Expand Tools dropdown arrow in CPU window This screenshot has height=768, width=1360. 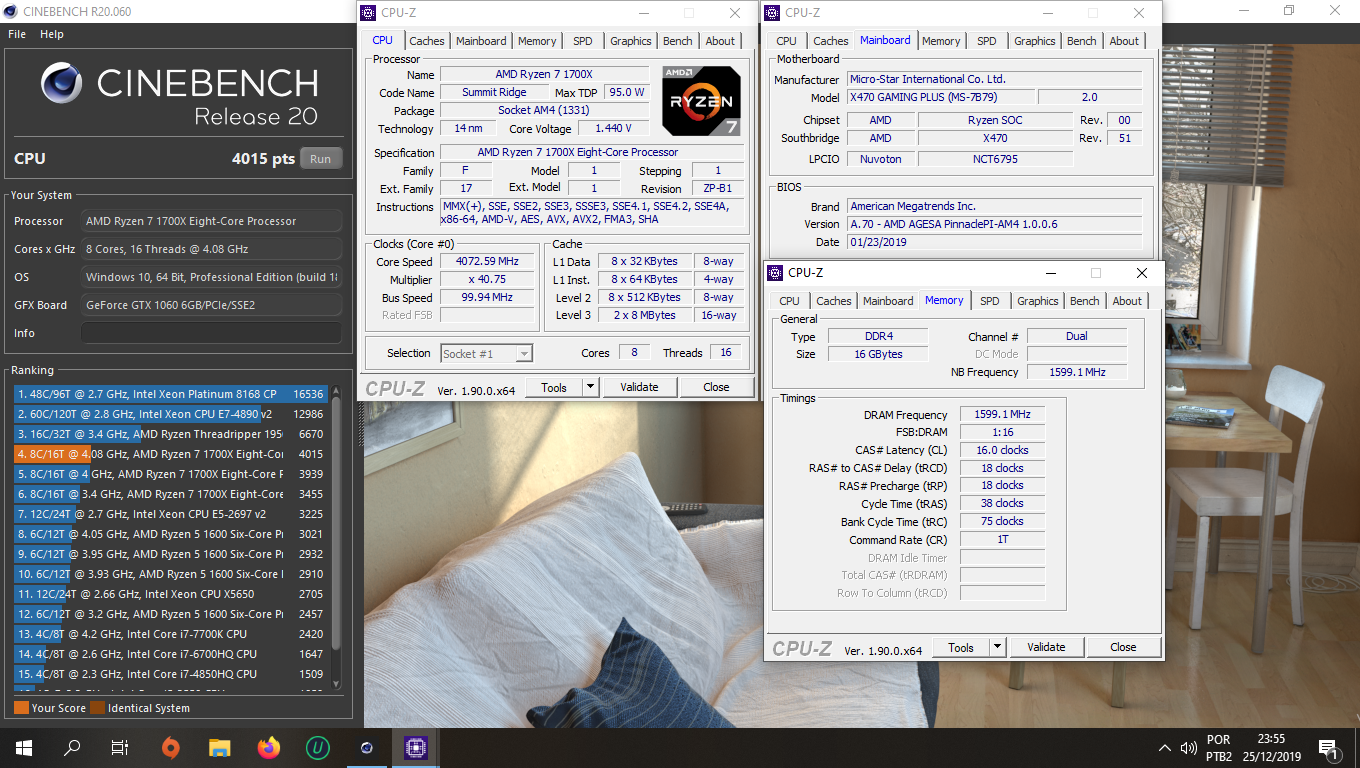click(x=590, y=387)
